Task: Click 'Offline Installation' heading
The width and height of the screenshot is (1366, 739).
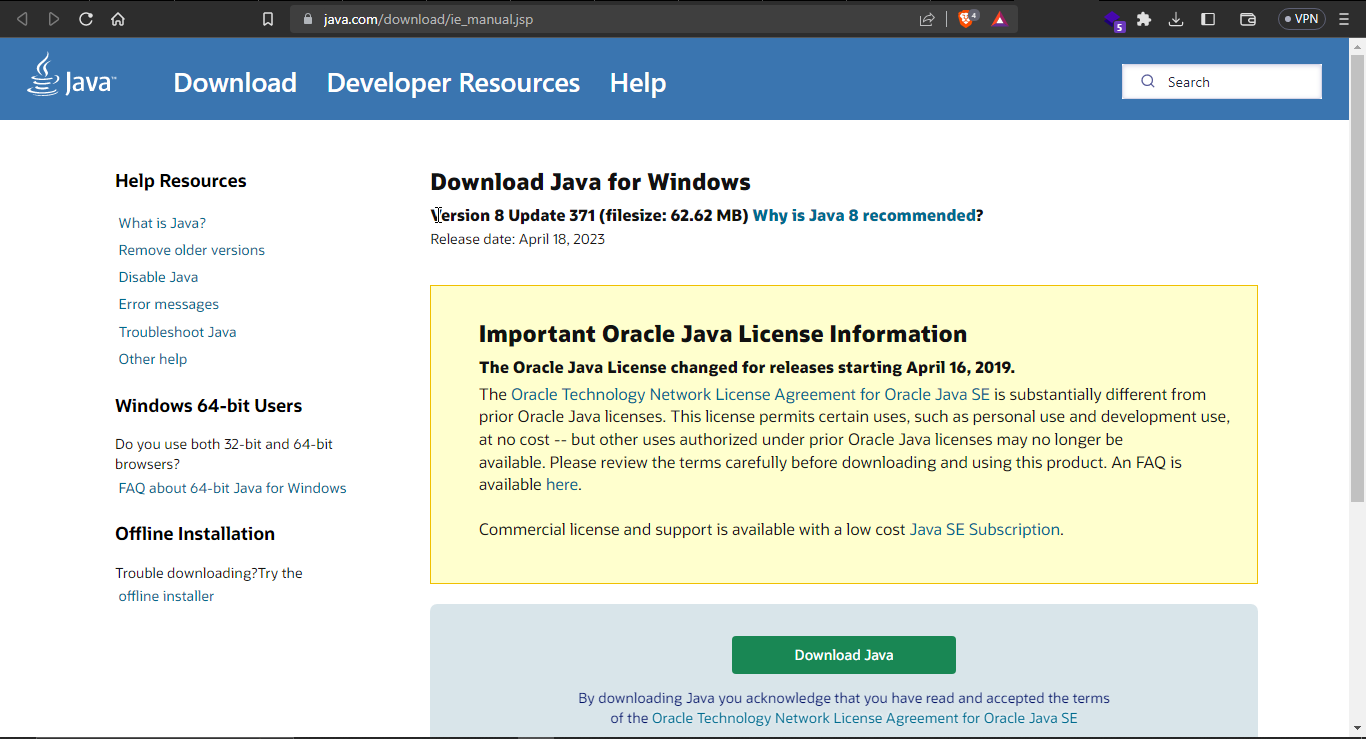Action: 195,534
